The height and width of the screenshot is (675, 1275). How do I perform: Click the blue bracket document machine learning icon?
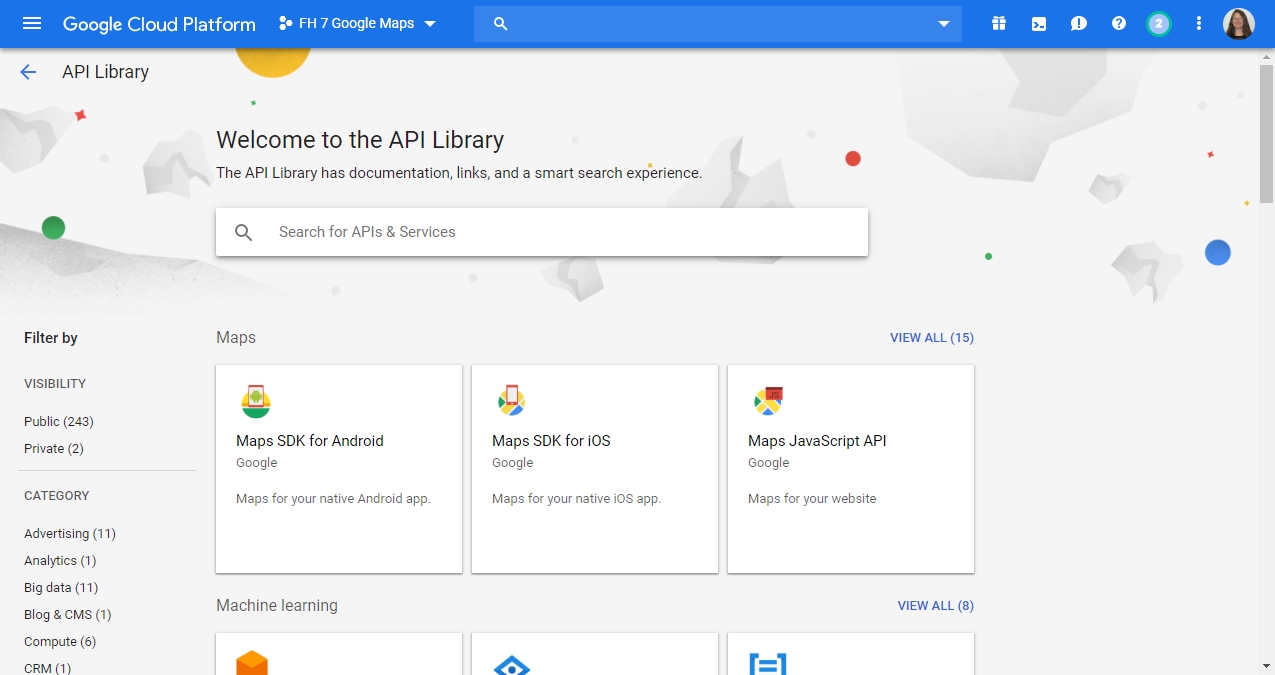[768, 664]
